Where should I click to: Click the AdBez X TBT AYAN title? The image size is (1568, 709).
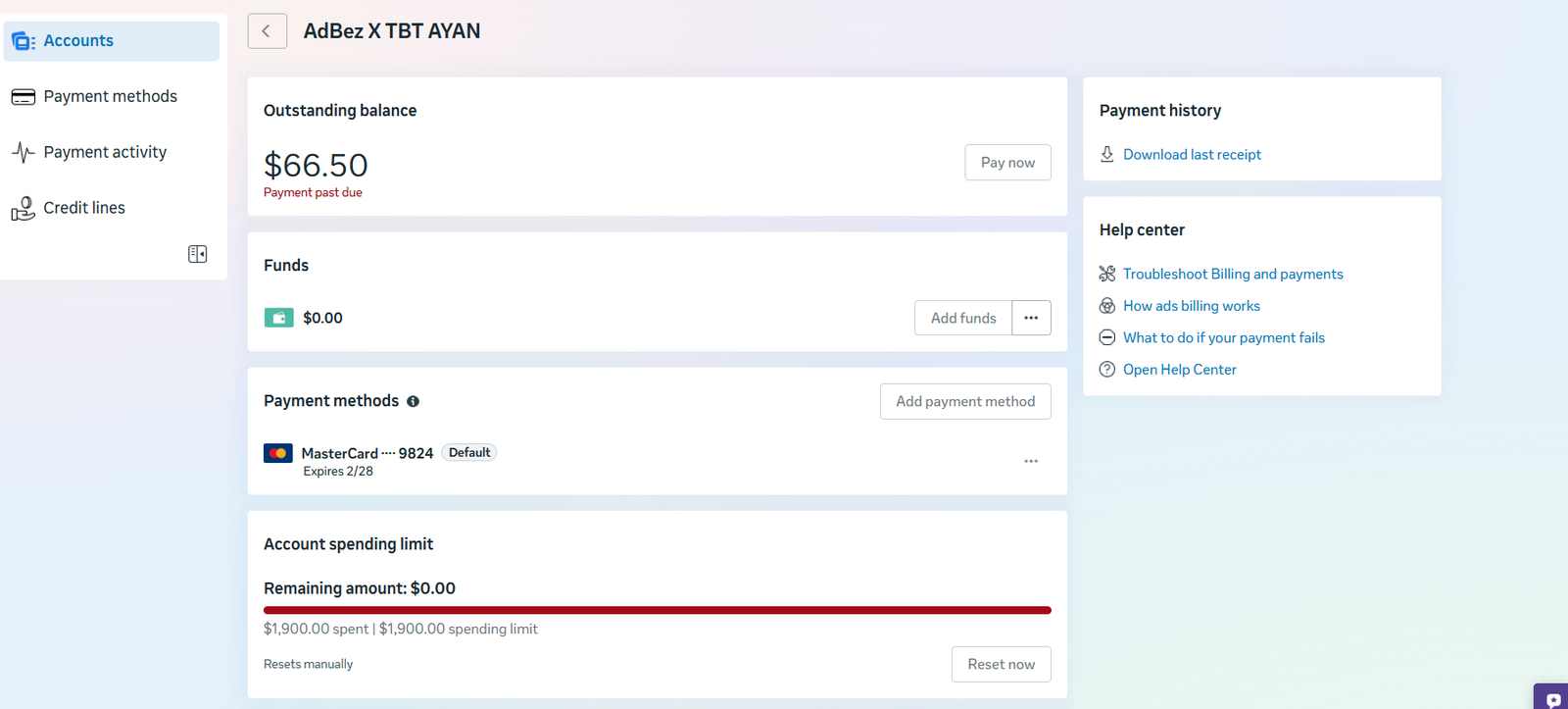(392, 31)
